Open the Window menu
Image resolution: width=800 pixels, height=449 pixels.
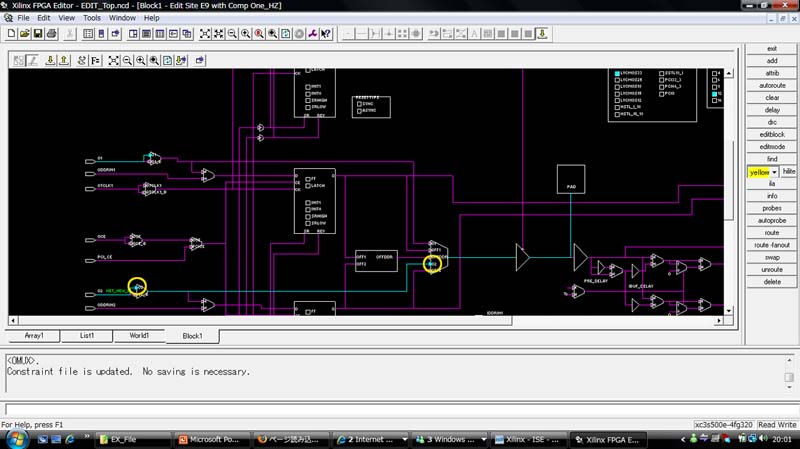pos(122,18)
